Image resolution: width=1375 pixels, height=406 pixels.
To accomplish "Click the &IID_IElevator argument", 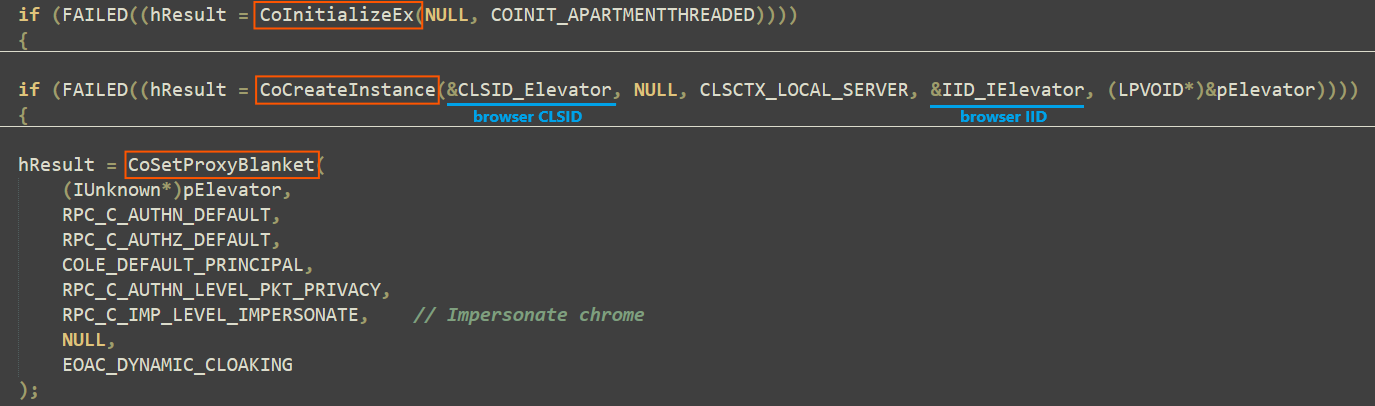I will [1007, 89].
